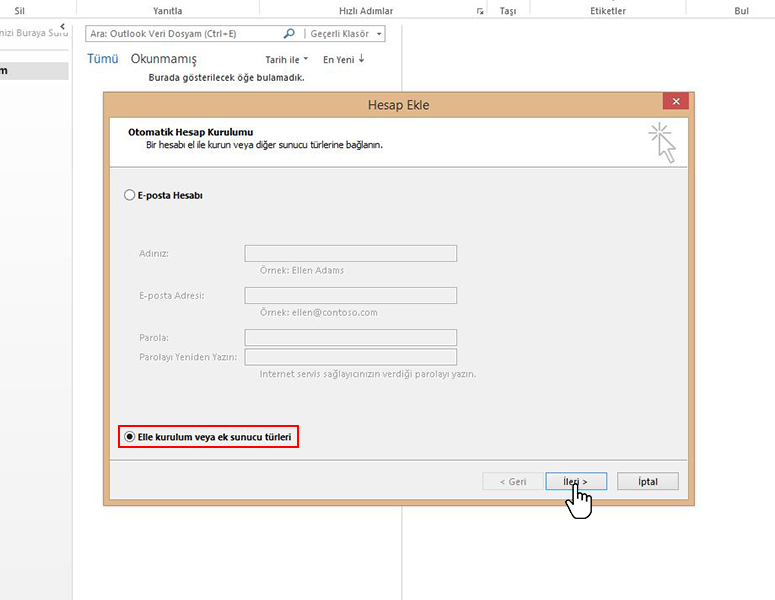Open the Hızlı Adımlar dialog launcher
Screen dimensions: 775x600
tap(481, 11)
